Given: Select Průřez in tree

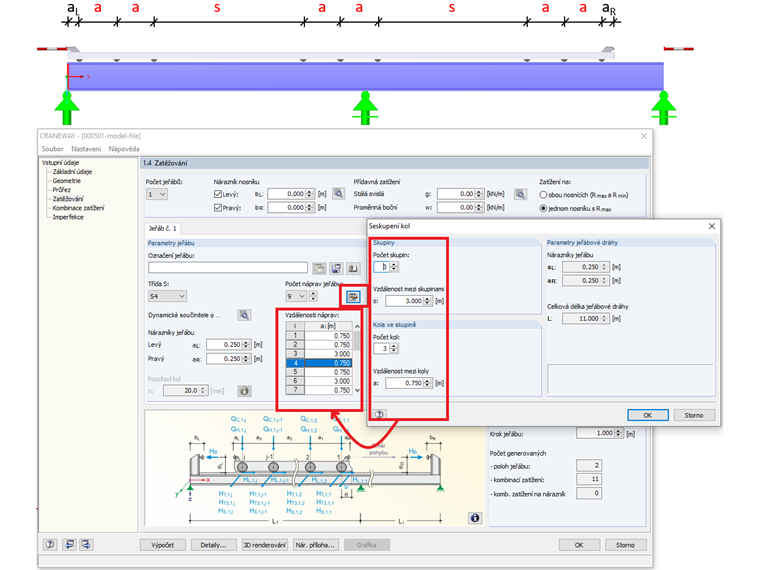Looking at the screenshot, I should 62,190.
